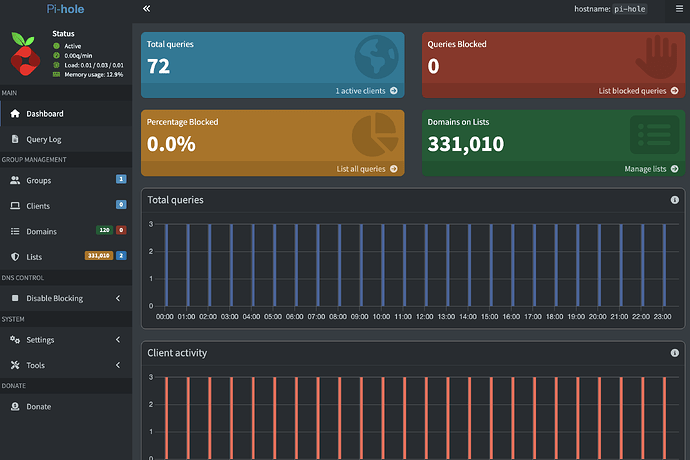Click the 23:00 label on Total queries chart

pyautogui.click(x=662, y=316)
